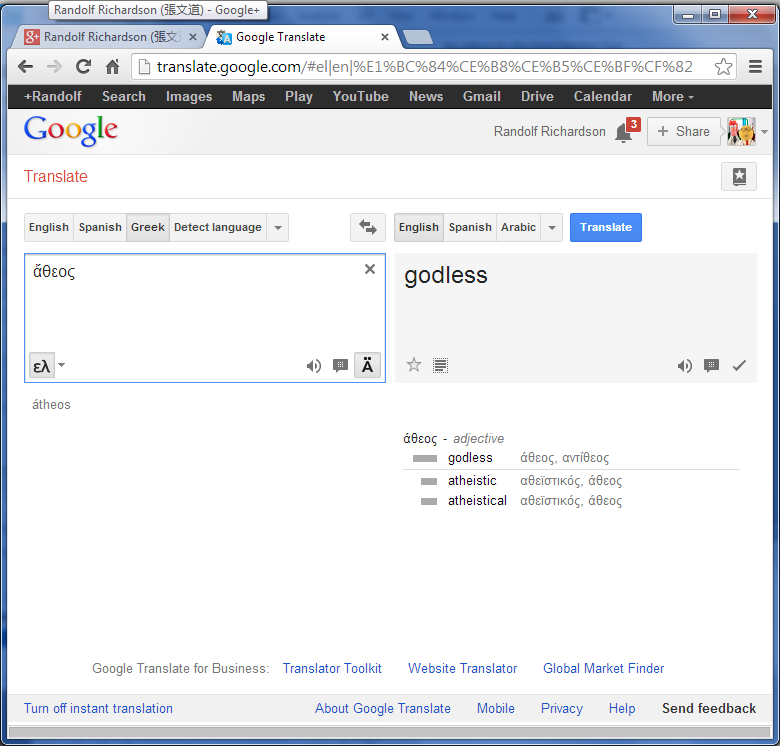This screenshot has height=746, width=780.
Task: Click the horizontal scrollbar at bottom
Action: [390, 732]
